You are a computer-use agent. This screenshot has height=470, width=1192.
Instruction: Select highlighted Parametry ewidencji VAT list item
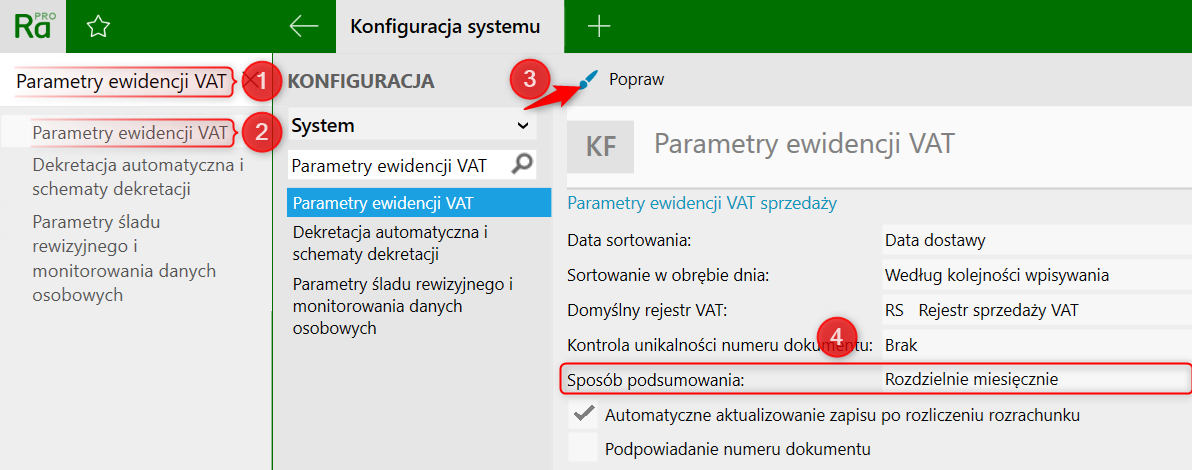pos(419,203)
